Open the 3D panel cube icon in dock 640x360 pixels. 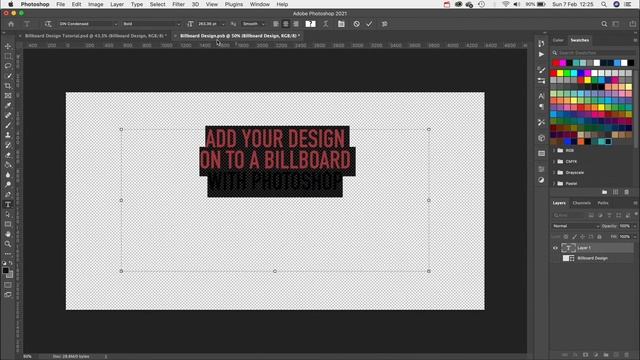[x=541, y=138]
